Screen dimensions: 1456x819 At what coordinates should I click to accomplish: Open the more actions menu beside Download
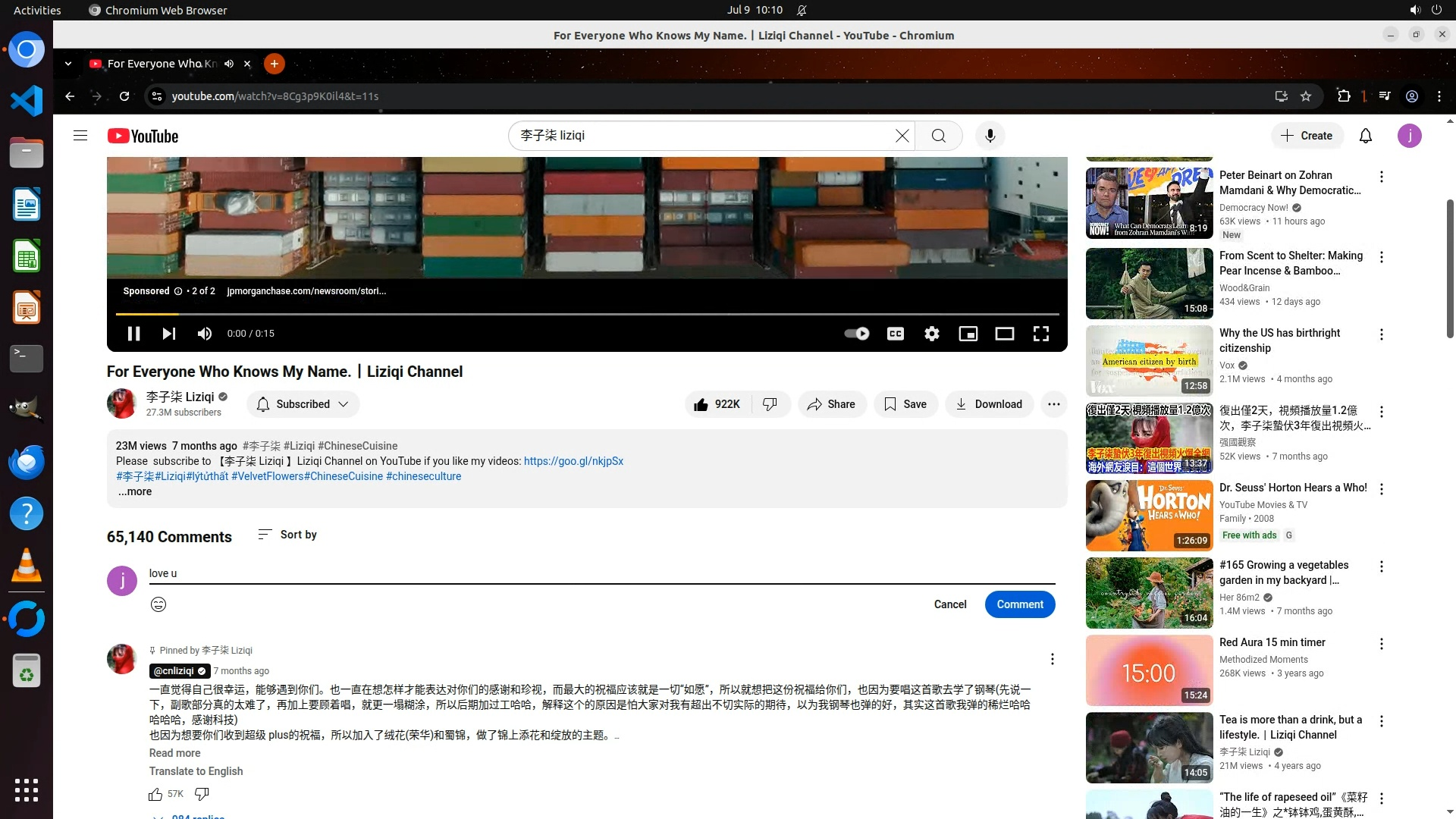(1053, 404)
